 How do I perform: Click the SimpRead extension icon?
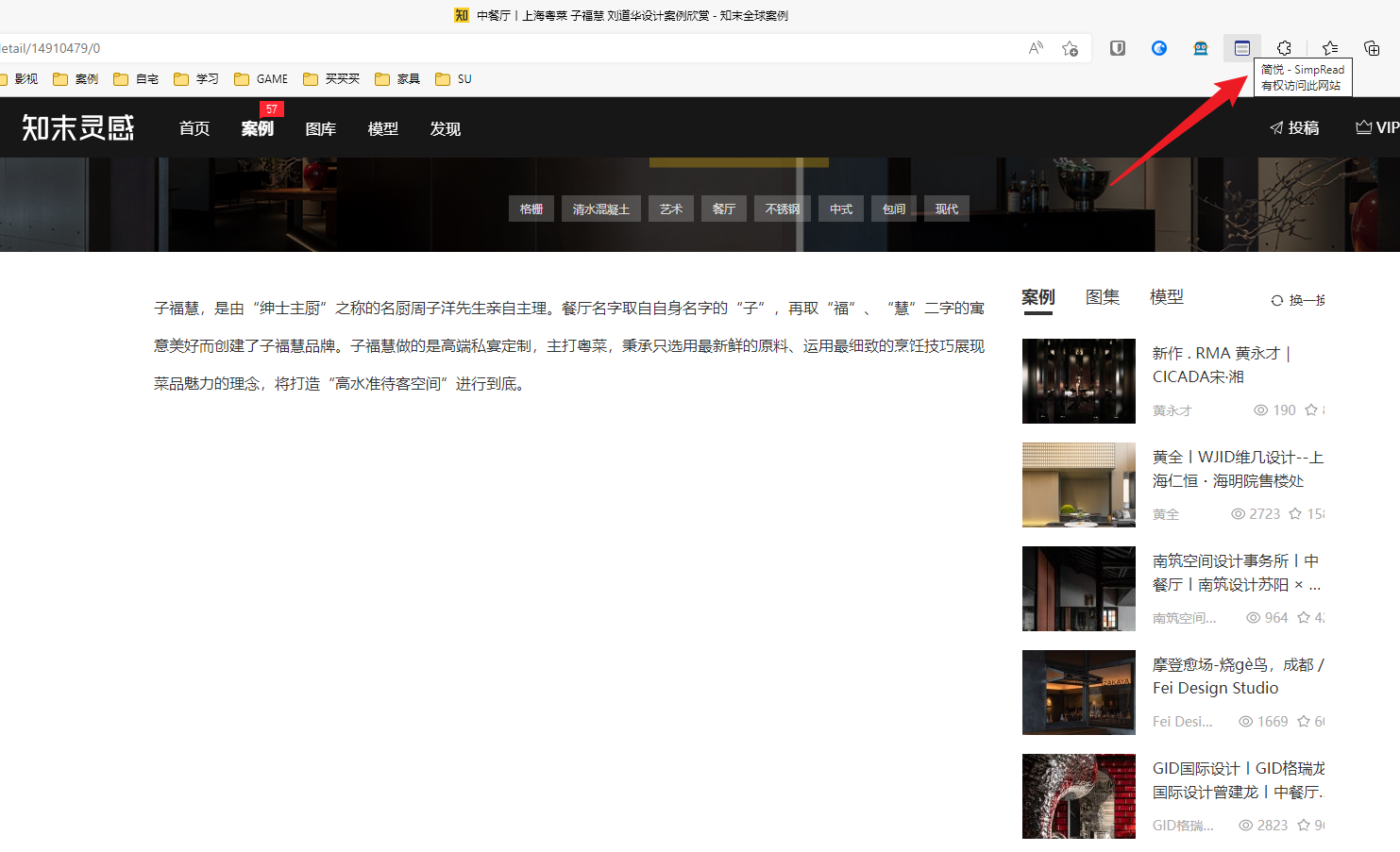1242,48
